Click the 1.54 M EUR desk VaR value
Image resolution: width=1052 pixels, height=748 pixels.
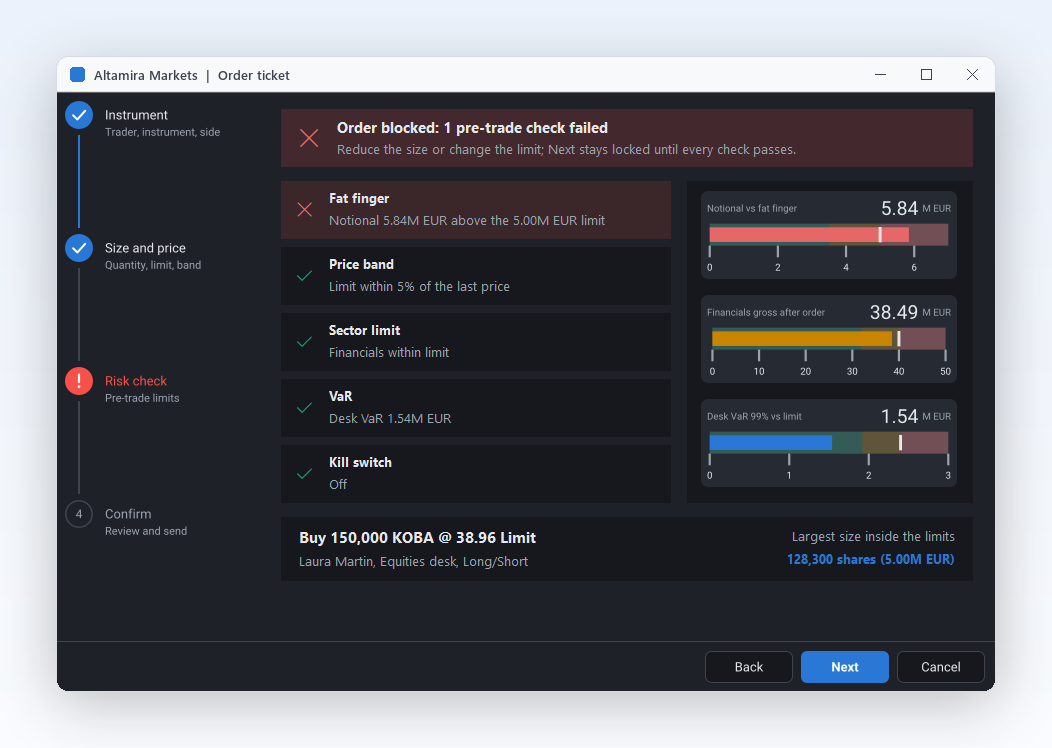click(916, 416)
